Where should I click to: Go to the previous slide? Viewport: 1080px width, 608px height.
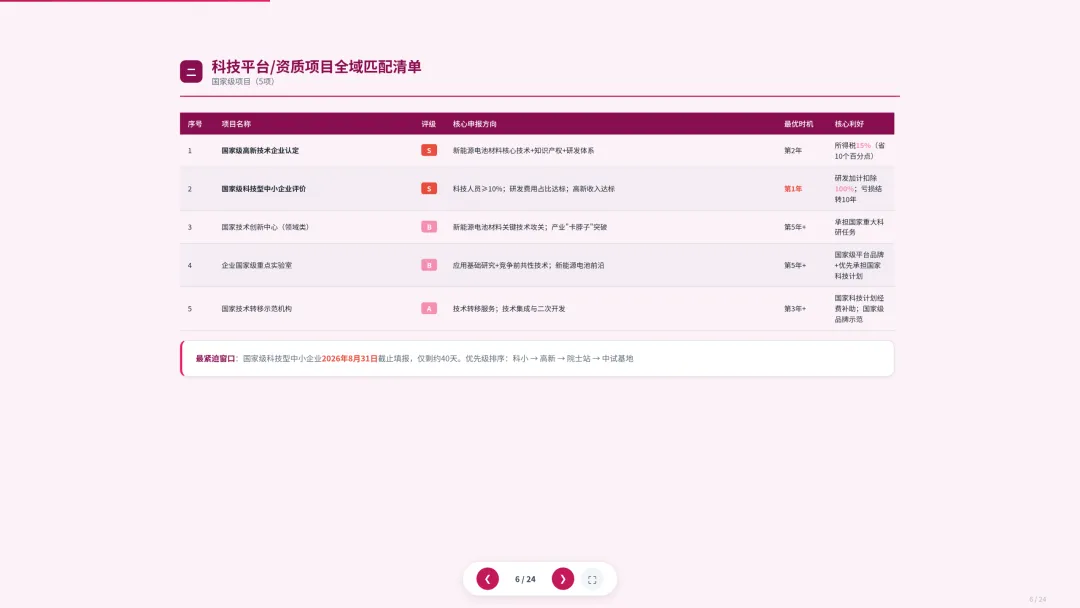pyautogui.click(x=488, y=579)
